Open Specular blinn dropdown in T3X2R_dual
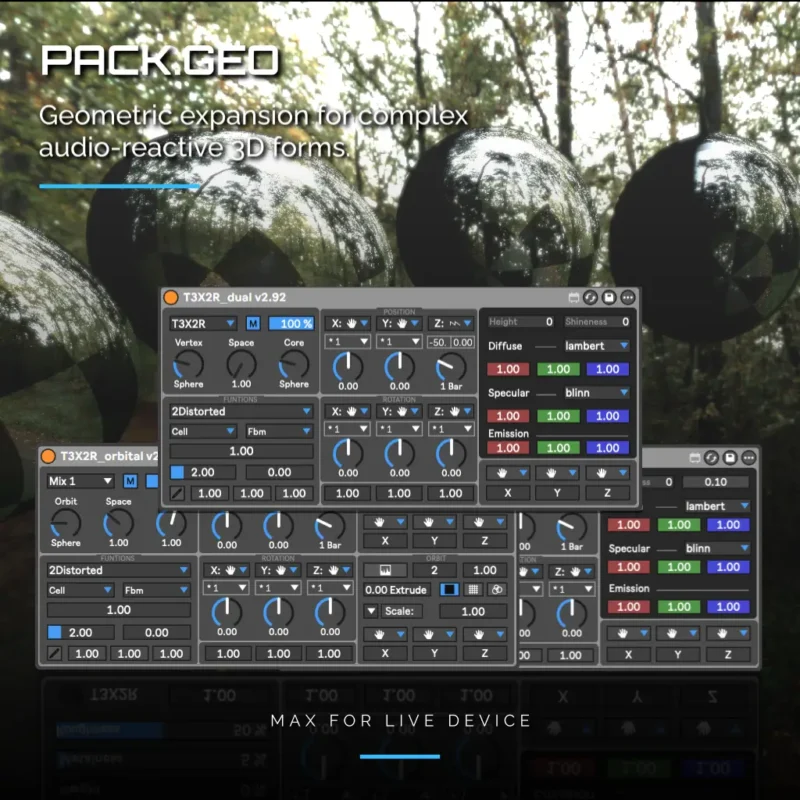Screen dimensions: 800x800 coord(596,393)
